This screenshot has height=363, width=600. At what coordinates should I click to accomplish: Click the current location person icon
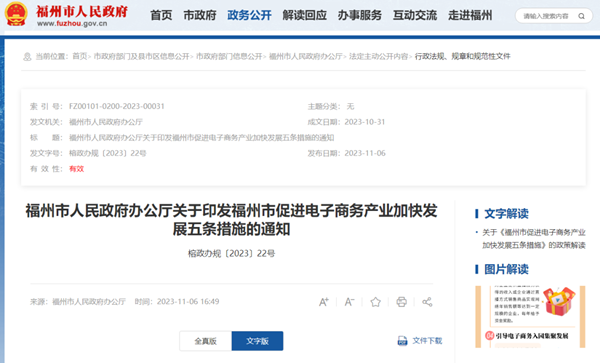pyautogui.click(x=27, y=57)
